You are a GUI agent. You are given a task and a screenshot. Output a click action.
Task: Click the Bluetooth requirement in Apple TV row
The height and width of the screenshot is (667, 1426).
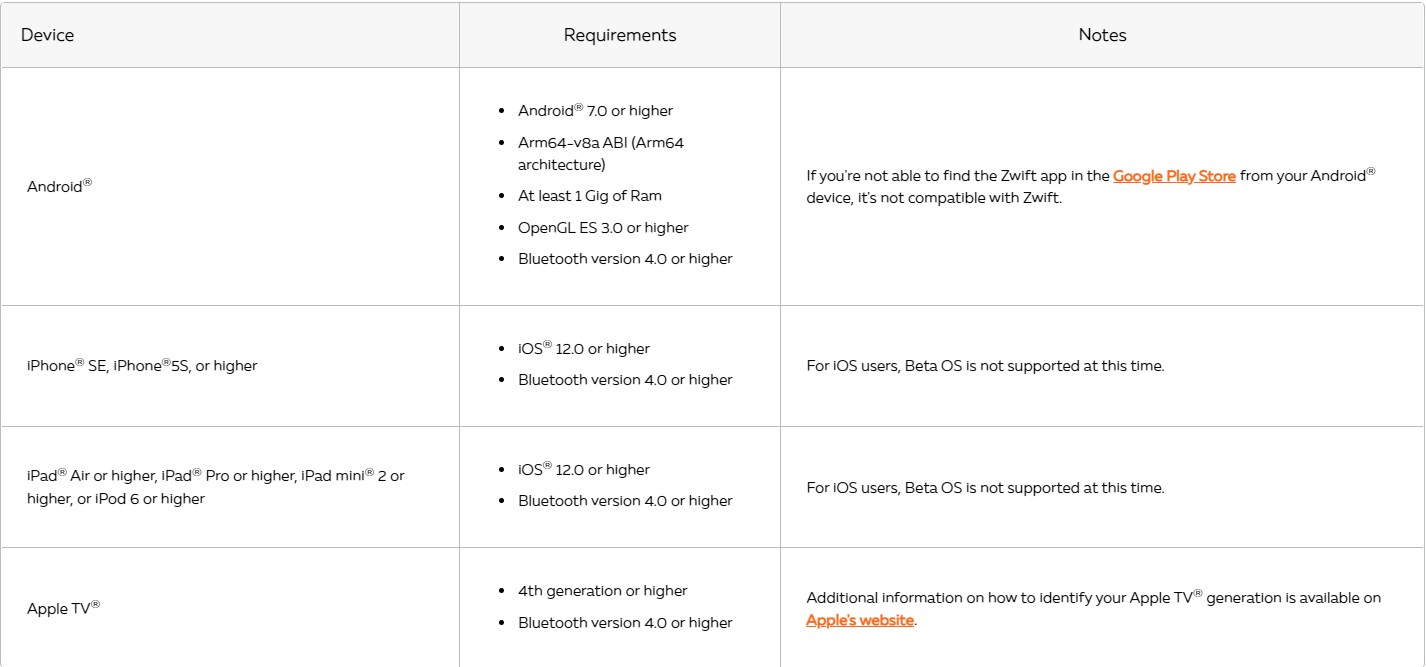(625, 623)
